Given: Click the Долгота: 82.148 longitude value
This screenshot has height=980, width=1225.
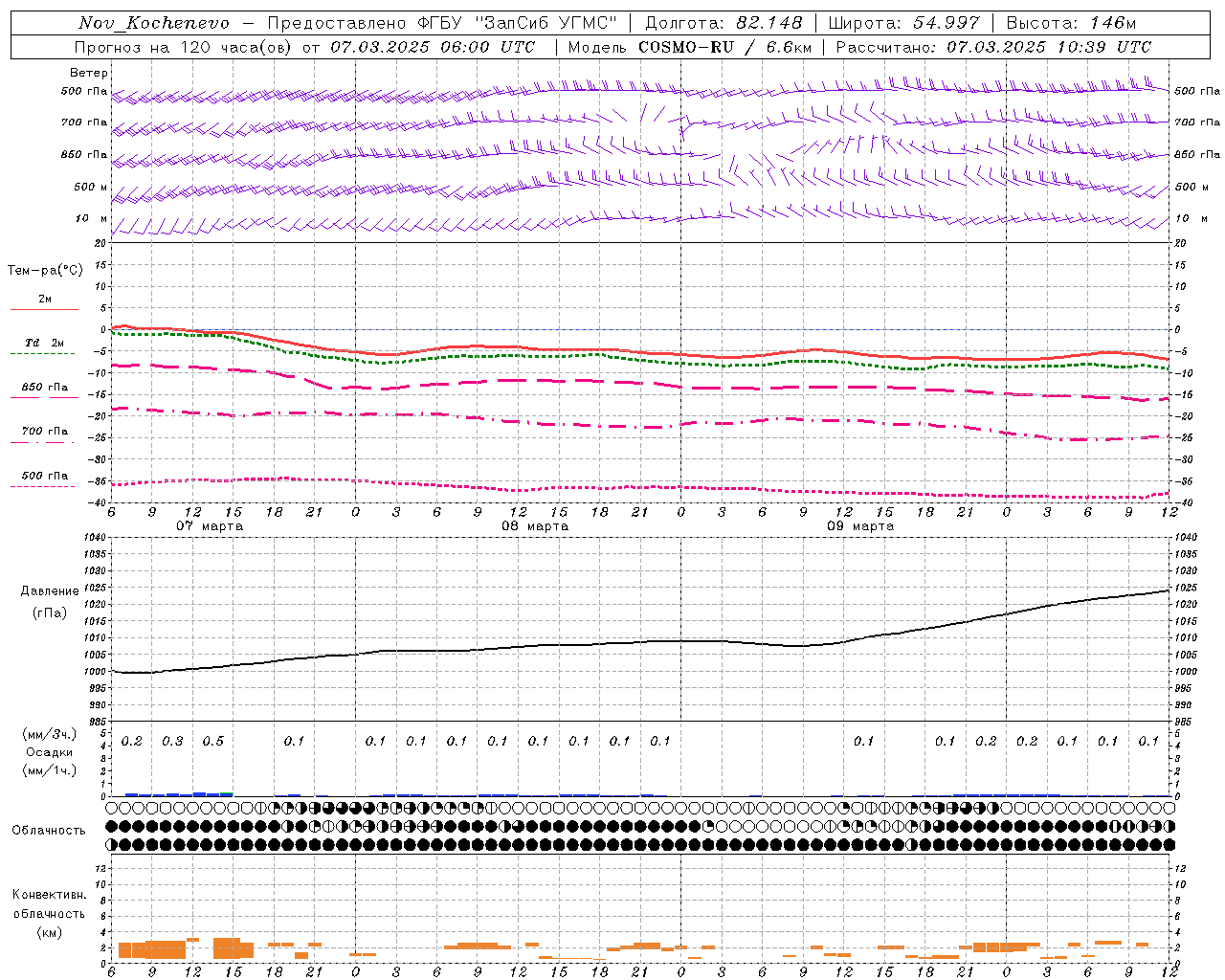Looking at the screenshot, I should coord(724,23).
